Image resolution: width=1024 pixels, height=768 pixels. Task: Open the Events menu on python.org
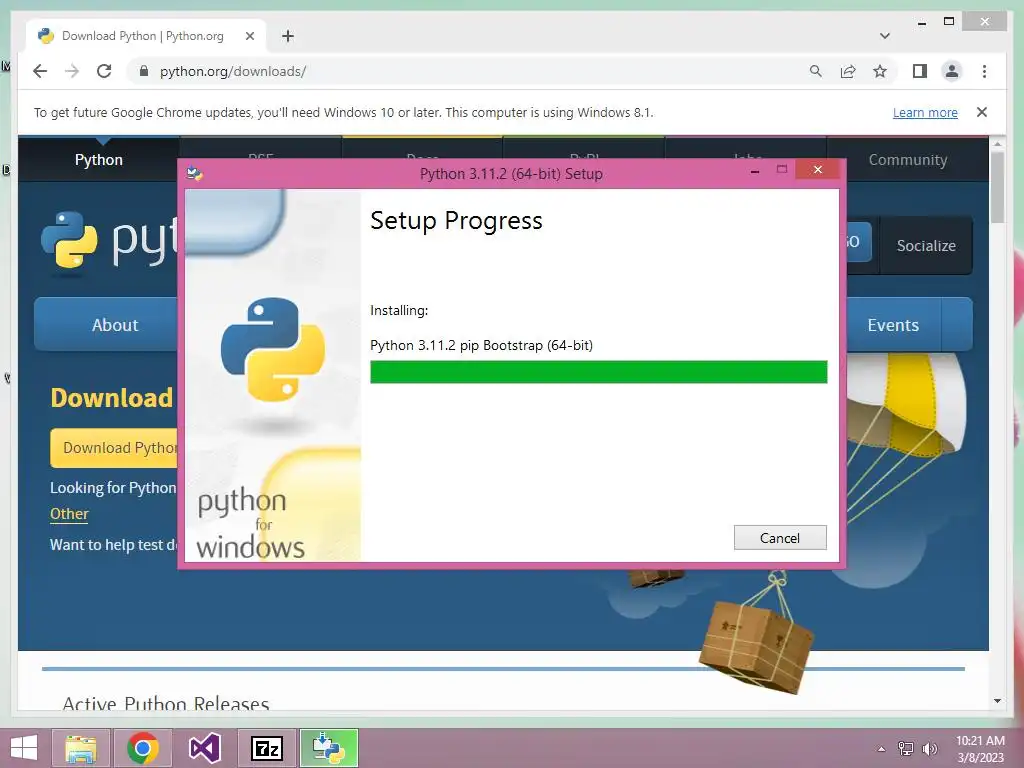(893, 325)
